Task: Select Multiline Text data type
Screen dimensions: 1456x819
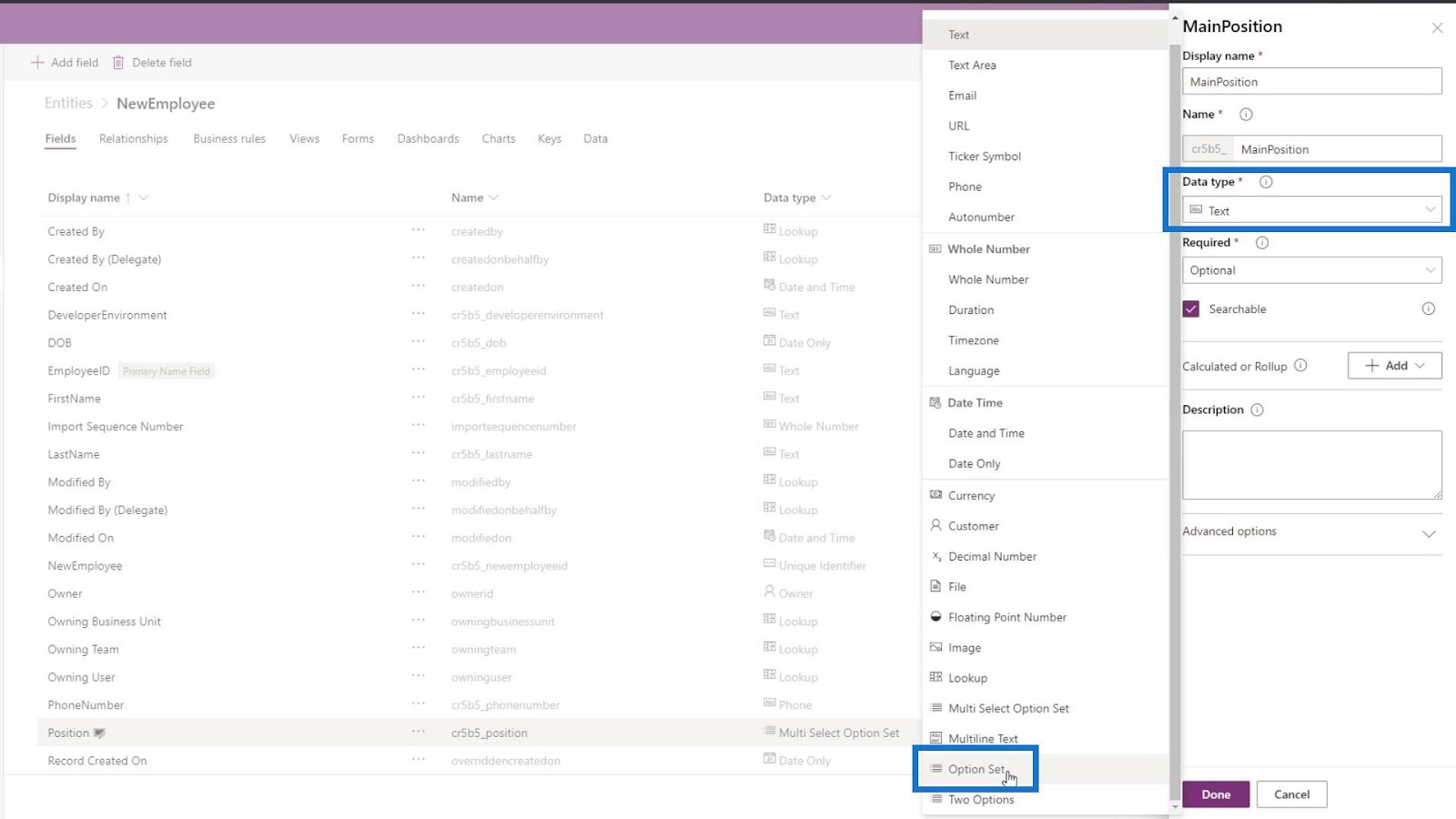Action: pos(1045,739)
